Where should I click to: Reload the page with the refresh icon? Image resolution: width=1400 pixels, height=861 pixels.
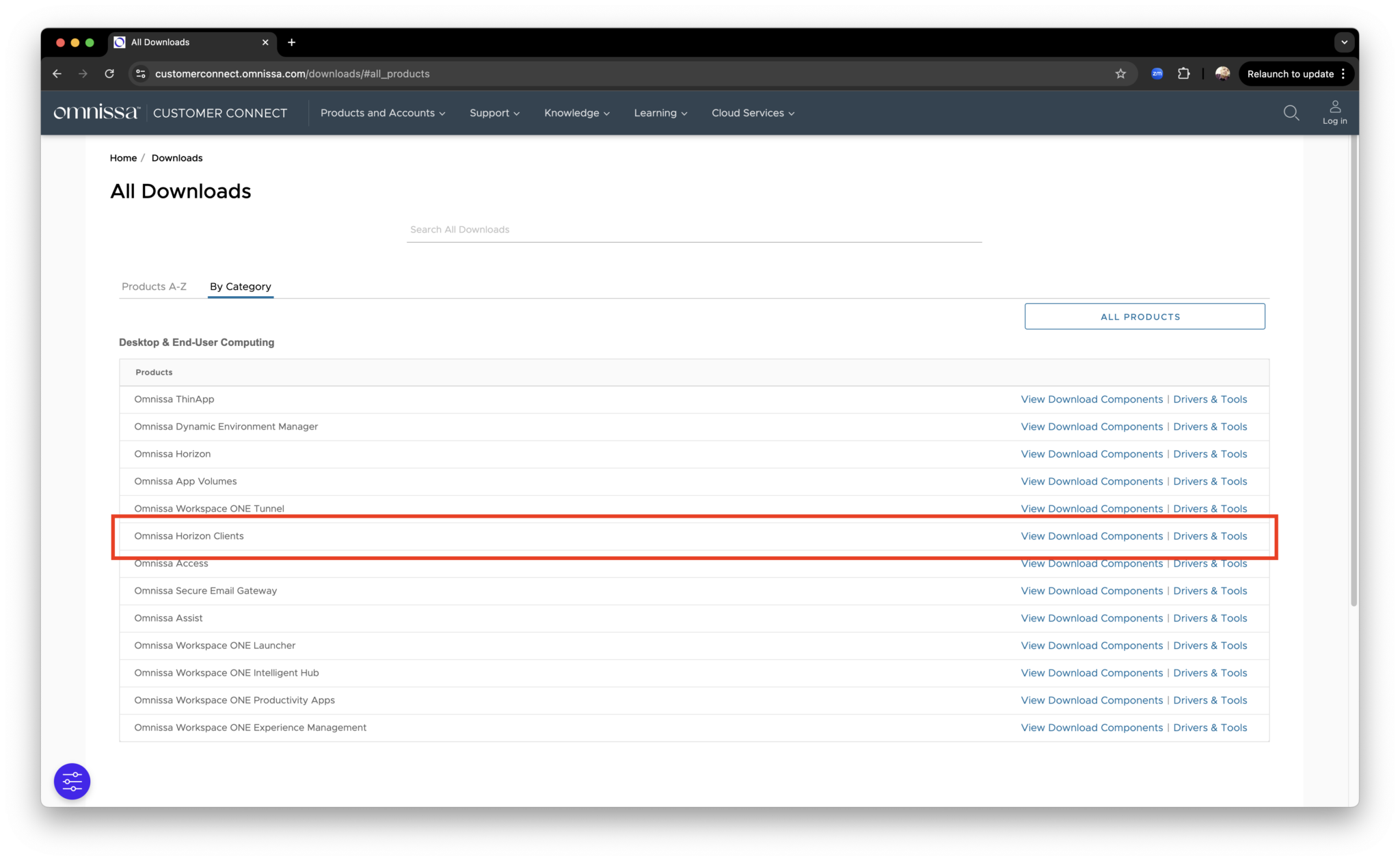click(x=109, y=73)
